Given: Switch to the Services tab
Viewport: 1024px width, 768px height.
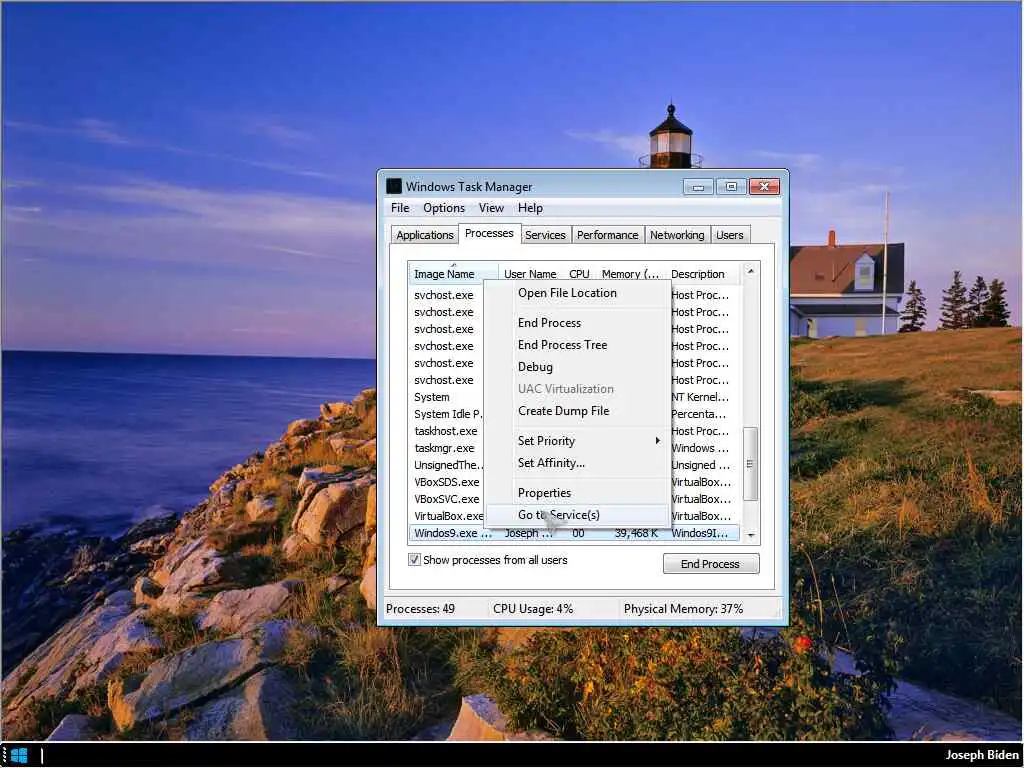Looking at the screenshot, I should pyautogui.click(x=545, y=235).
